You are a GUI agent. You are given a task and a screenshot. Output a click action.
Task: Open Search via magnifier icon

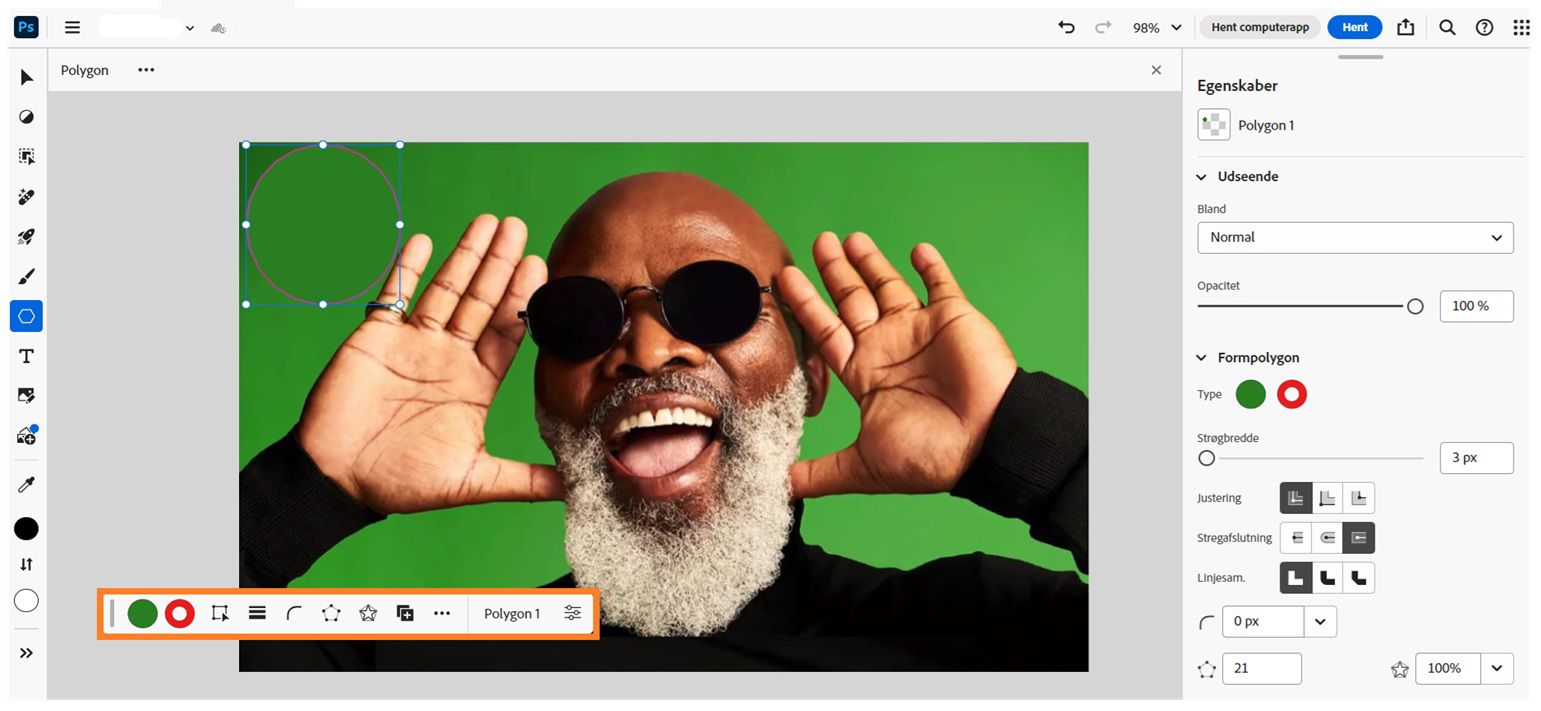pos(1447,27)
